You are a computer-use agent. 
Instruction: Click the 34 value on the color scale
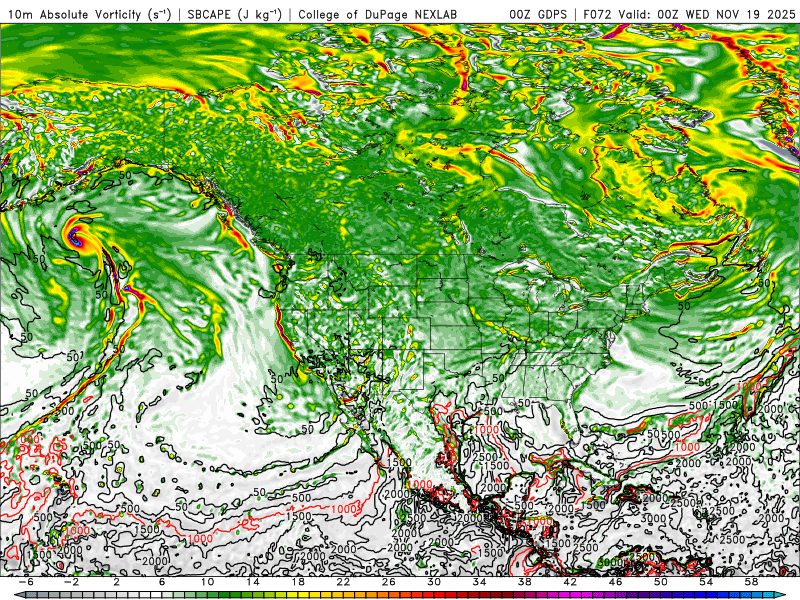pyautogui.click(x=480, y=582)
